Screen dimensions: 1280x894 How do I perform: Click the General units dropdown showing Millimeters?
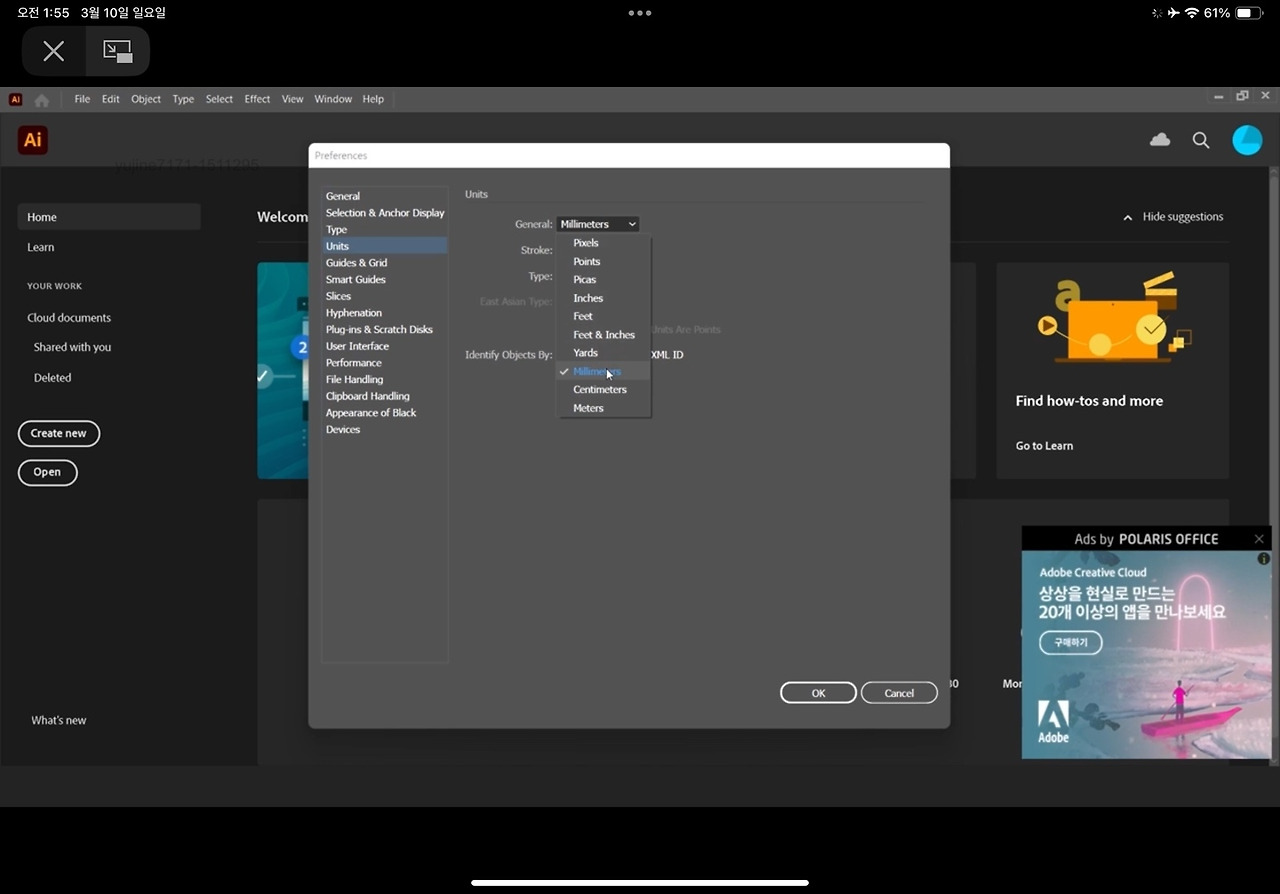[x=597, y=224]
